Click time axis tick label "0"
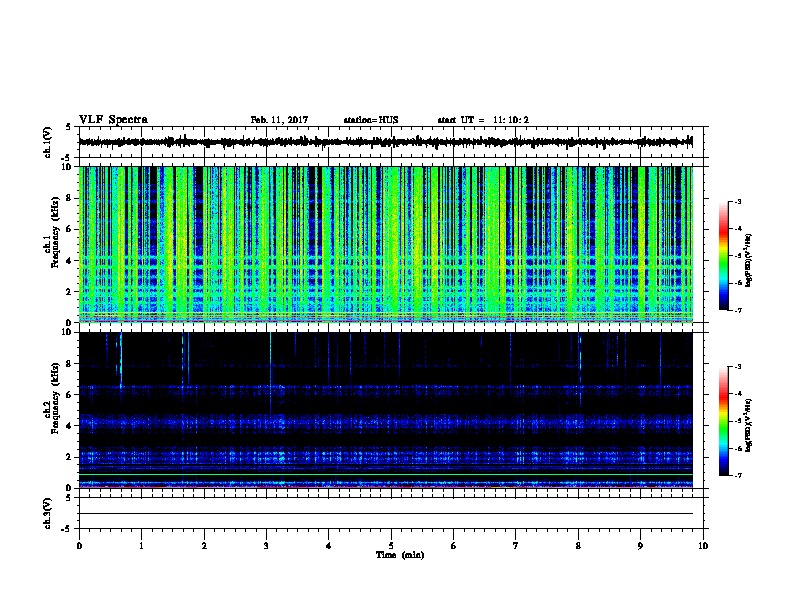This screenshot has width=792, height=612. (x=79, y=546)
